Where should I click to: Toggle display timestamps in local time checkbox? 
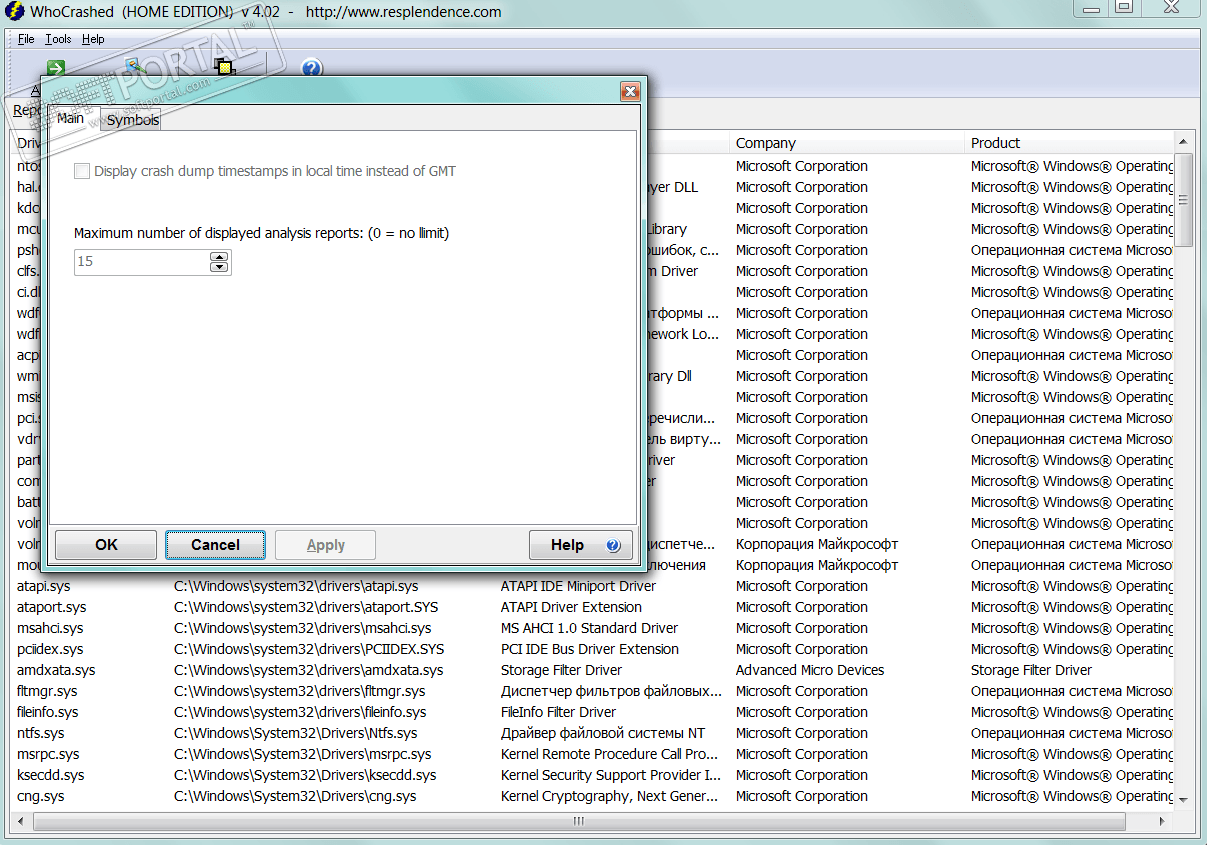click(x=82, y=171)
